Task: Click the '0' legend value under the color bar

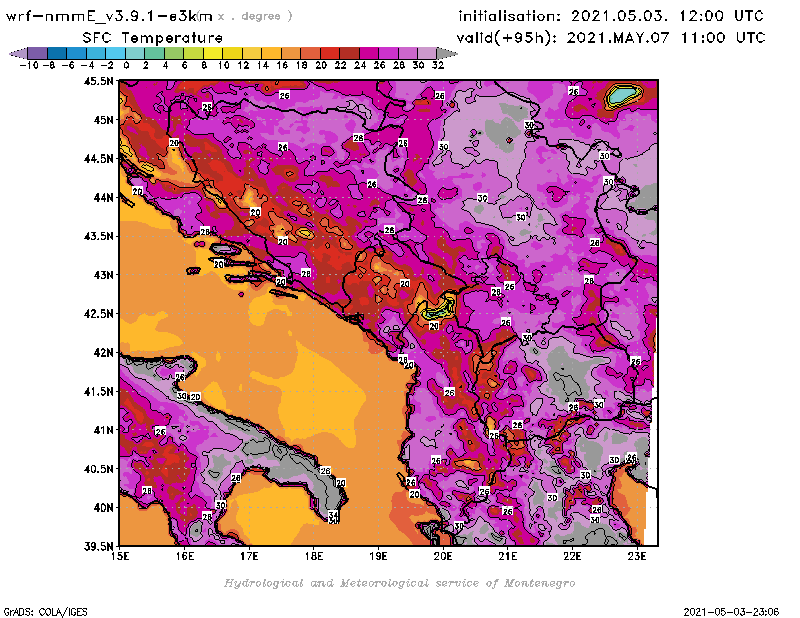Action: [x=126, y=65]
